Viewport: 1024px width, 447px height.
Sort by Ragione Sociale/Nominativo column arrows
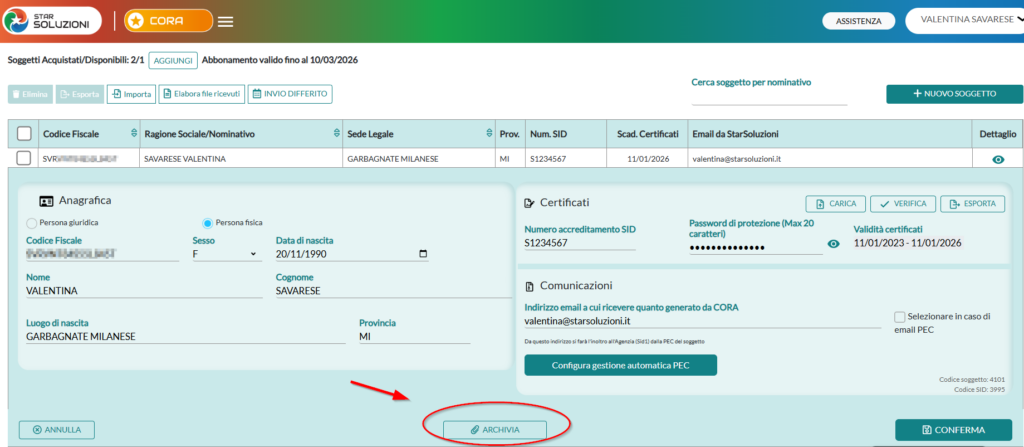[336, 134]
